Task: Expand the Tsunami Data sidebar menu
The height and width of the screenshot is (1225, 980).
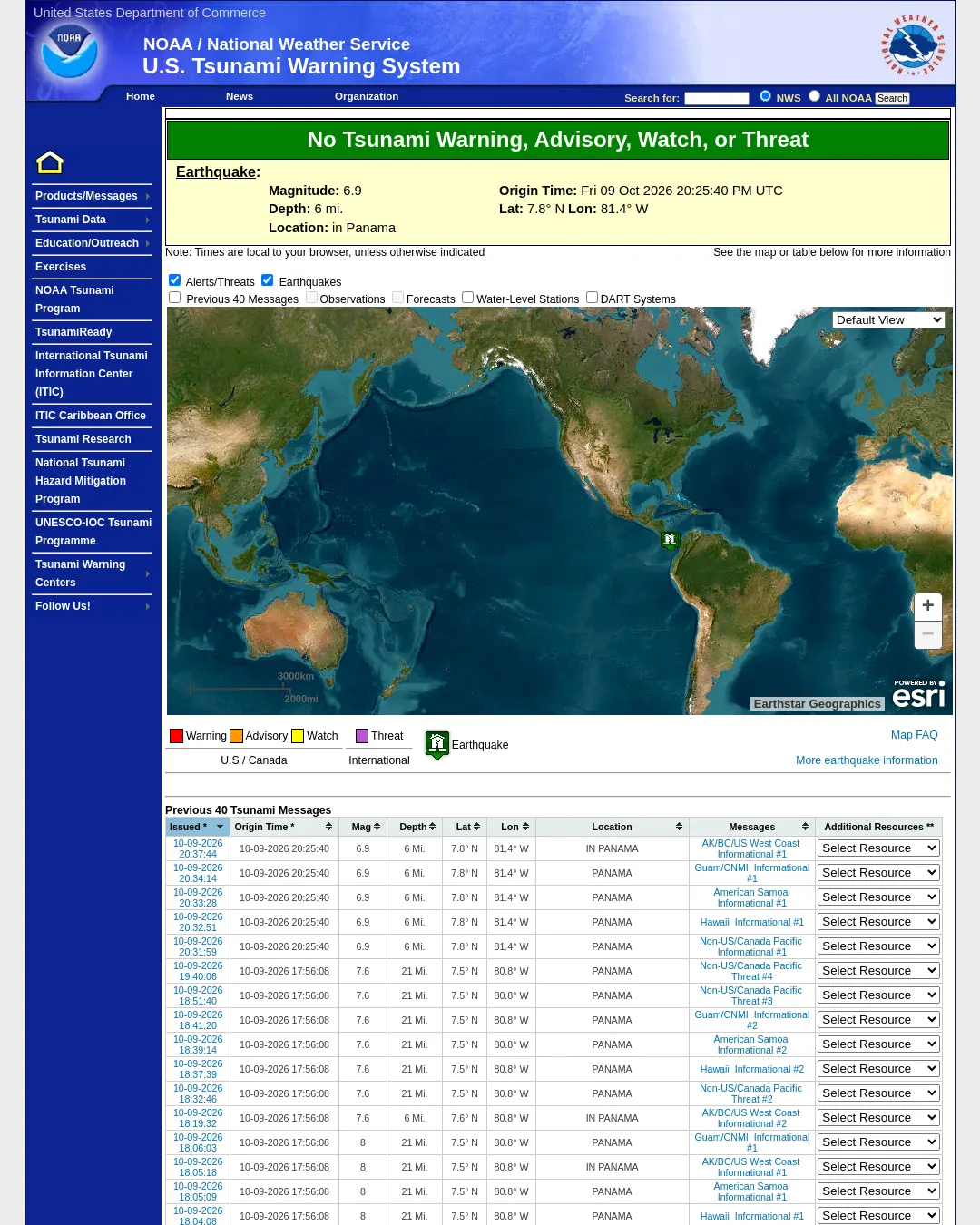Action: tap(93, 220)
